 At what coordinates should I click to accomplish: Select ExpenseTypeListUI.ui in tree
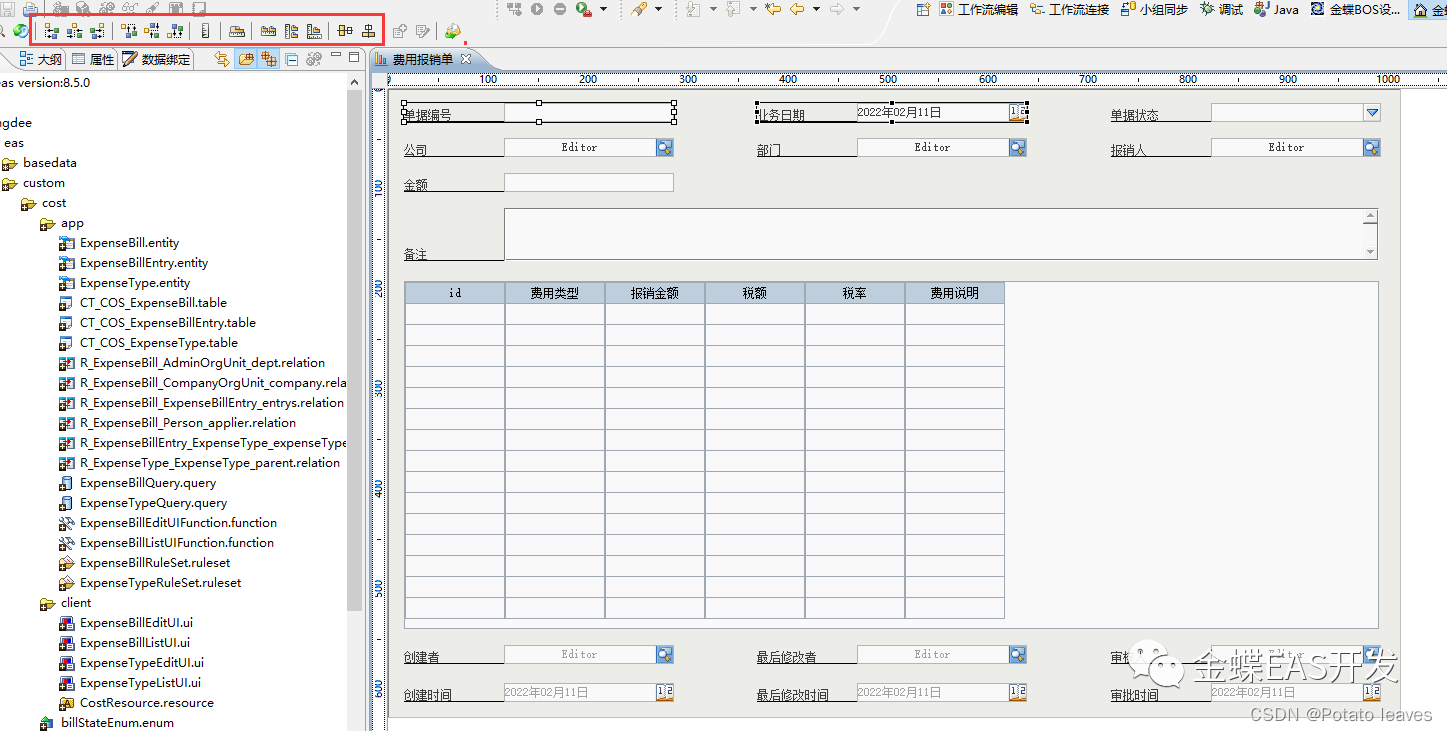coord(140,683)
